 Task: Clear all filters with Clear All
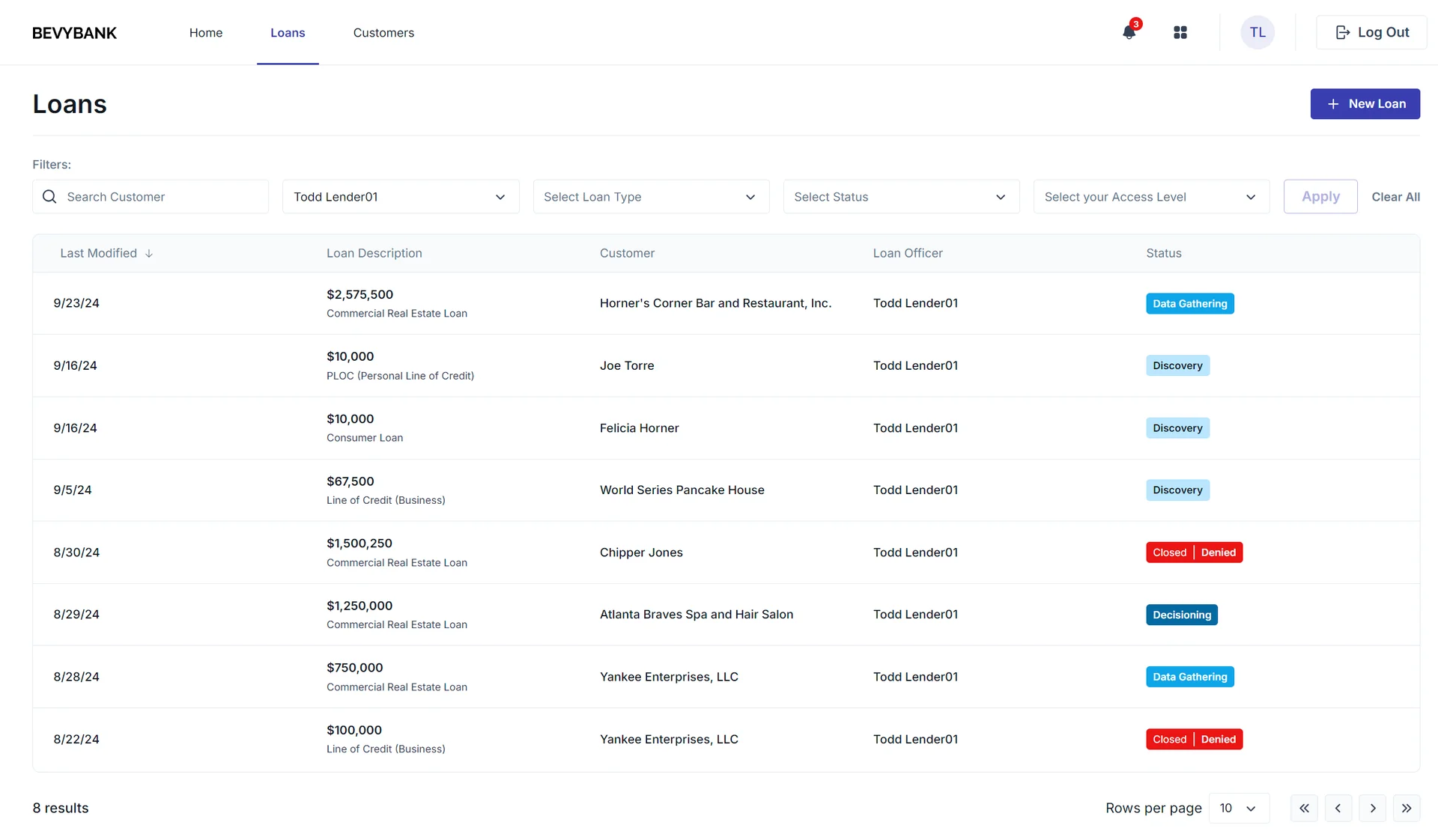(x=1395, y=196)
